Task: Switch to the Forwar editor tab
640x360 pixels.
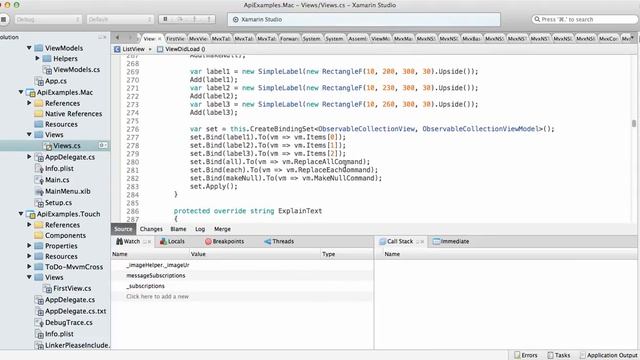Action: (289, 39)
